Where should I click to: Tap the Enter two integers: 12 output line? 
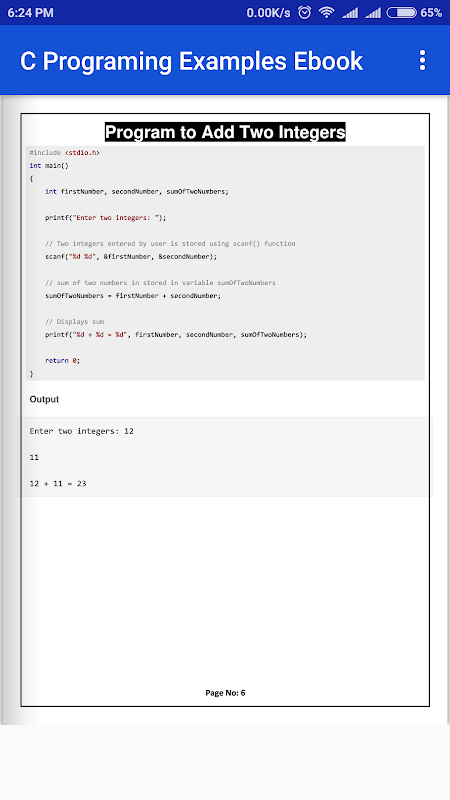(x=82, y=431)
